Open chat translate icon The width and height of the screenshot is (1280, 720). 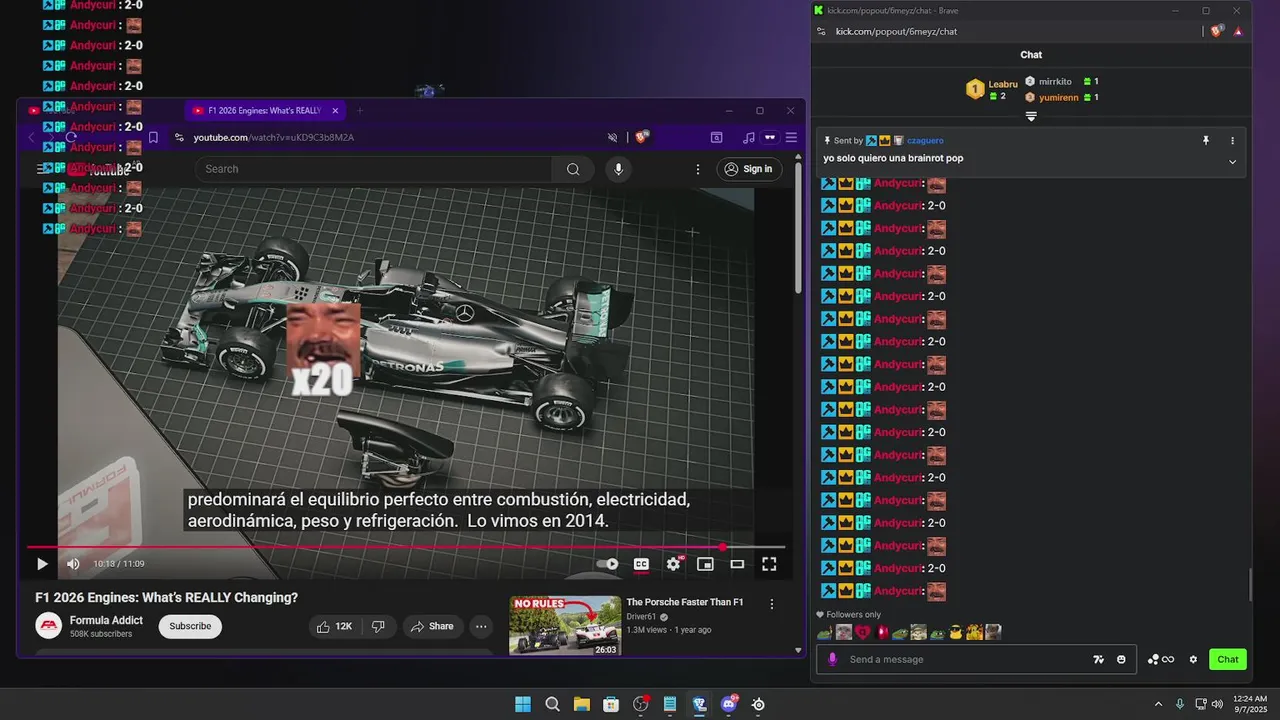click(x=1099, y=660)
